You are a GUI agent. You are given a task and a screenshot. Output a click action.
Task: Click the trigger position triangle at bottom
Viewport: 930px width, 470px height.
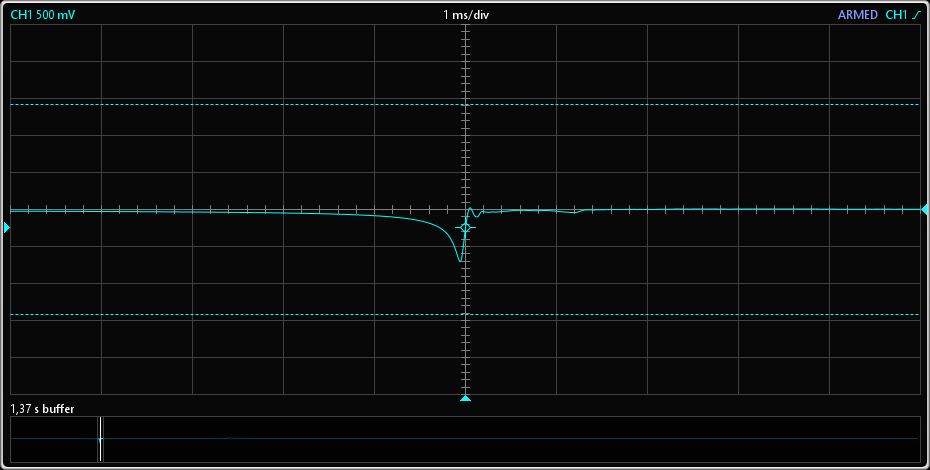click(x=466, y=398)
